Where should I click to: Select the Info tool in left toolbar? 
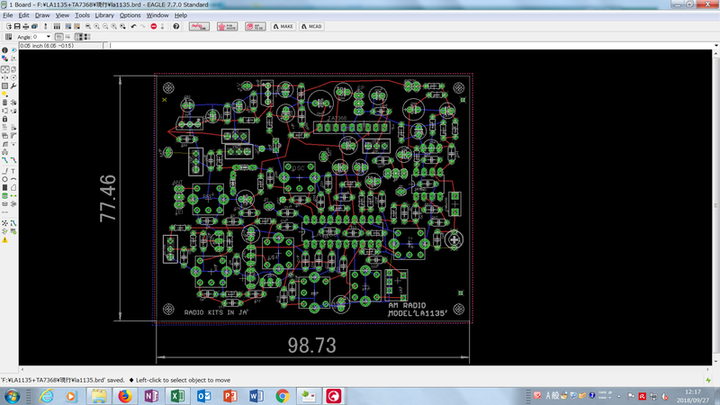3,50
